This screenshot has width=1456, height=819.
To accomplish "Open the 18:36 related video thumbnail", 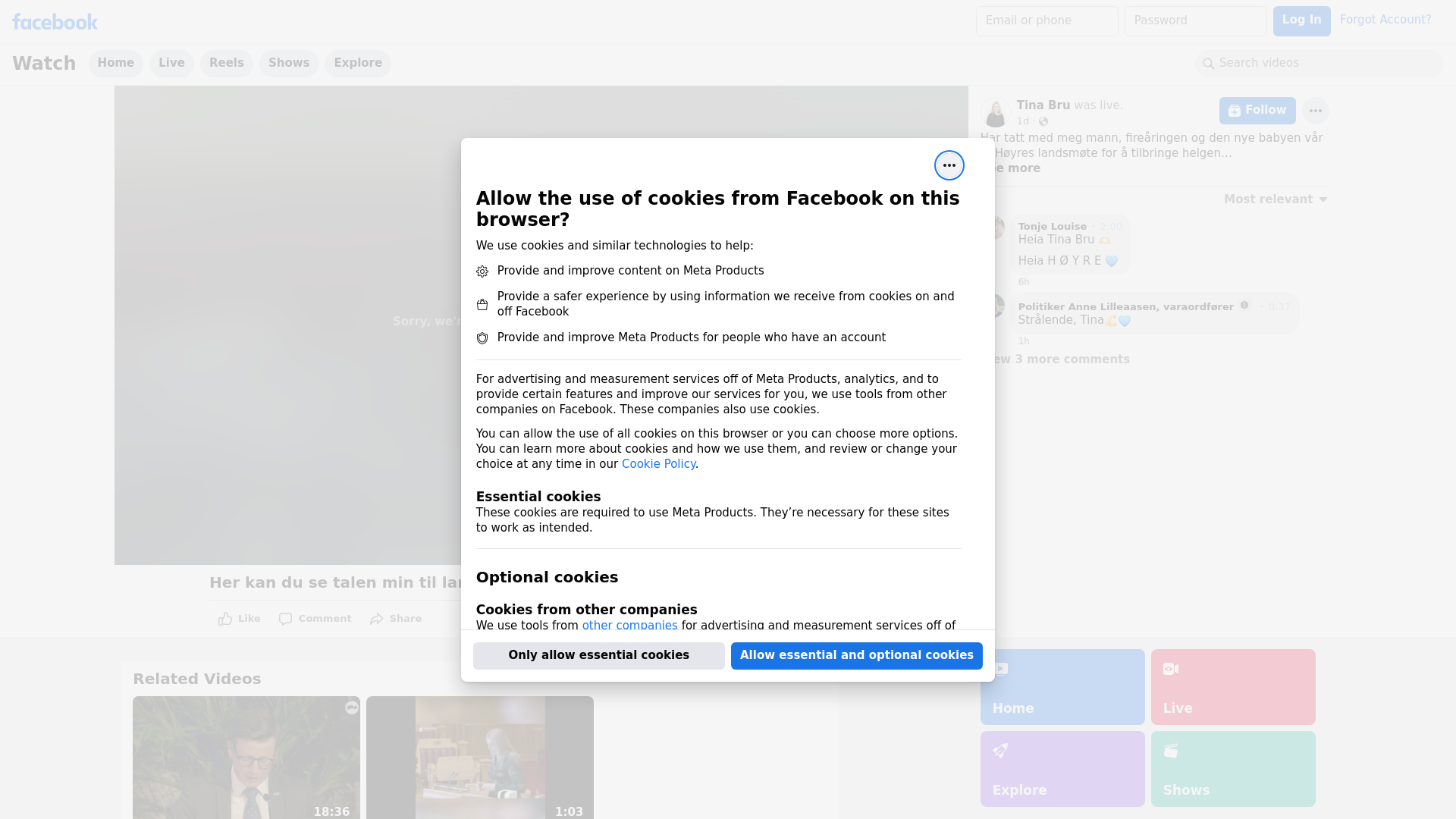I will [246, 758].
